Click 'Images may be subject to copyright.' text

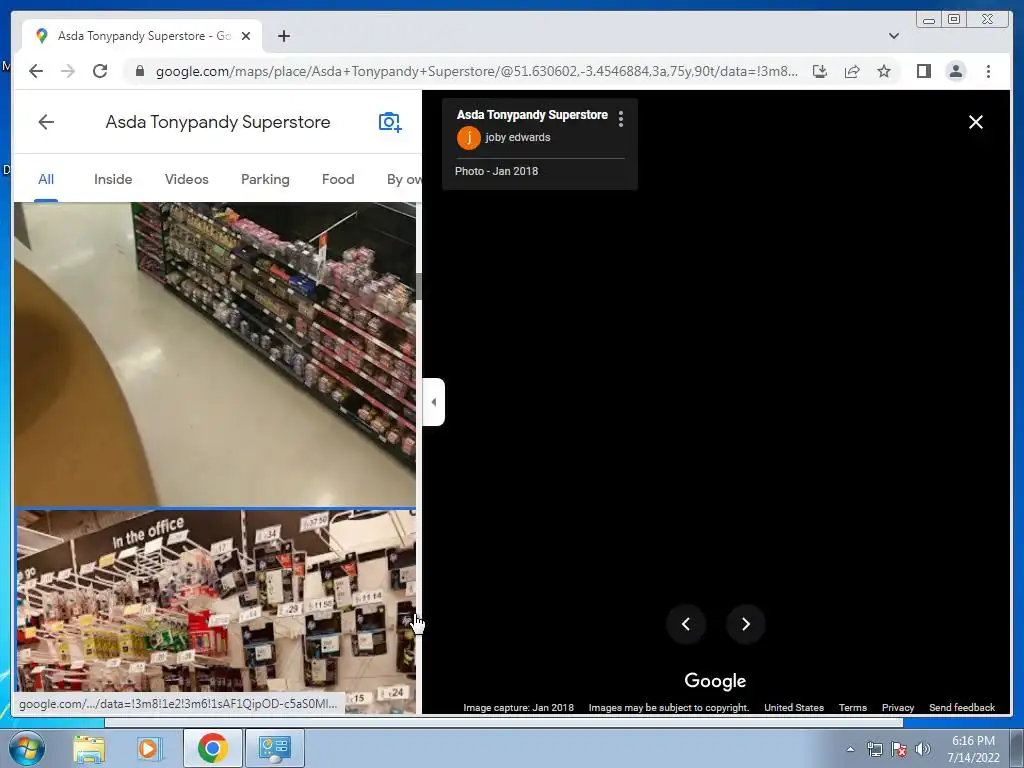[669, 707]
